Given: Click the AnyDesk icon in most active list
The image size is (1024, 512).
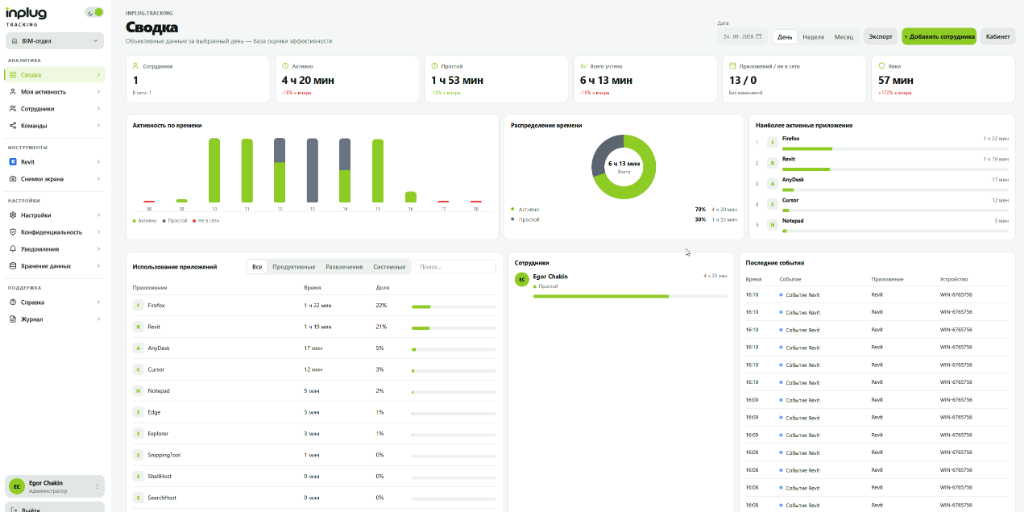Looking at the screenshot, I should pyautogui.click(x=772, y=184).
